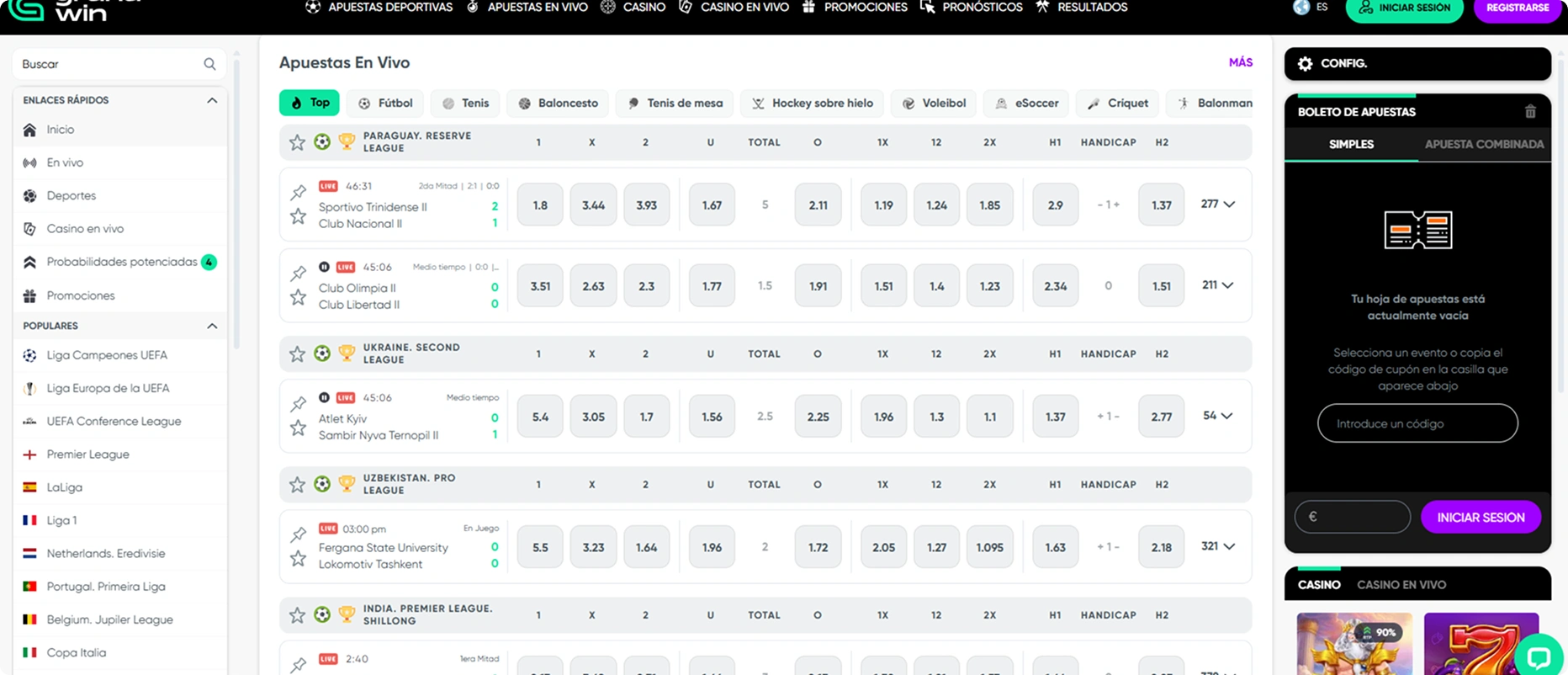Select 5.4 odds for Atlet Kyiv
The image size is (1568, 675).
coord(540,417)
